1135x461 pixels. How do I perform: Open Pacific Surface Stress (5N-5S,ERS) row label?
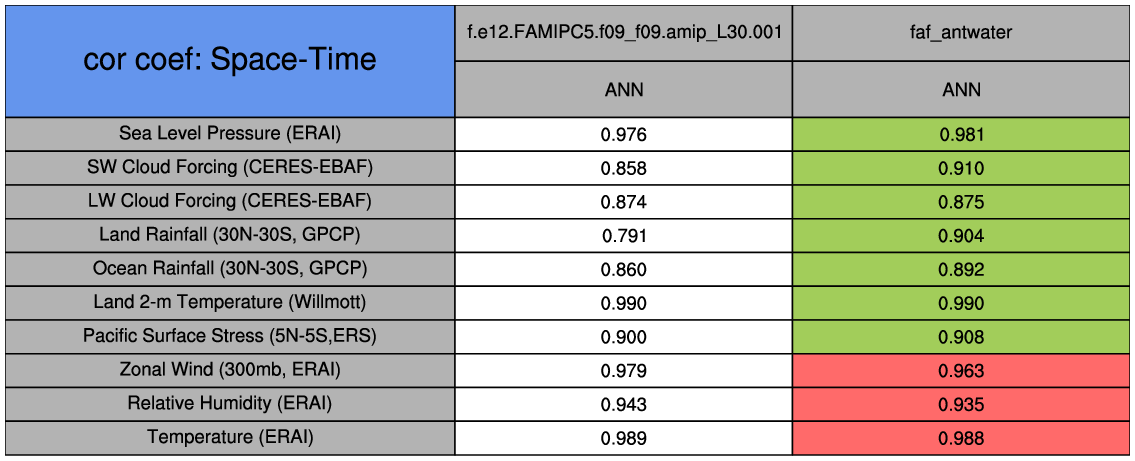(230, 336)
